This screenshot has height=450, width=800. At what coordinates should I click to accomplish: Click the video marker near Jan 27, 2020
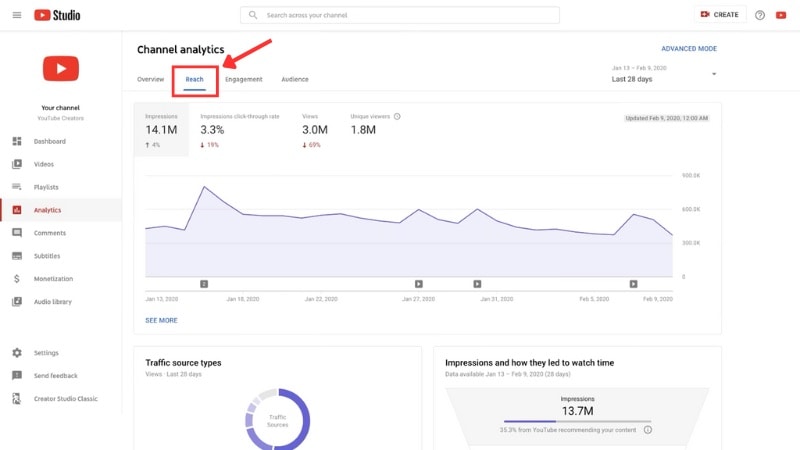[418, 284]
